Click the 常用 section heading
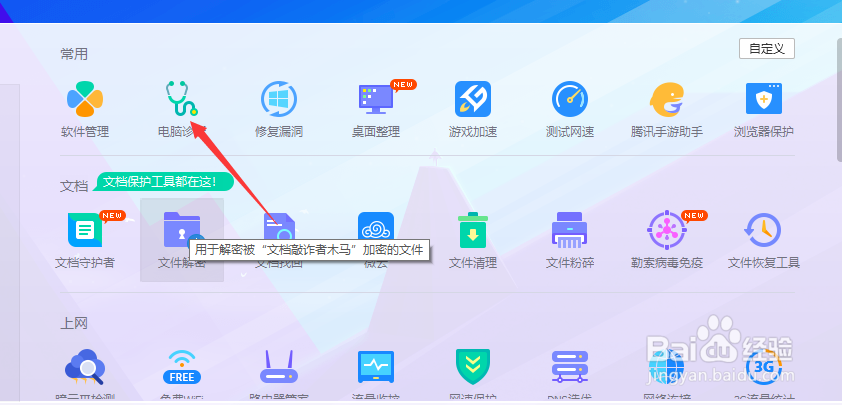 pyautogui.click(x=74, y=54)
